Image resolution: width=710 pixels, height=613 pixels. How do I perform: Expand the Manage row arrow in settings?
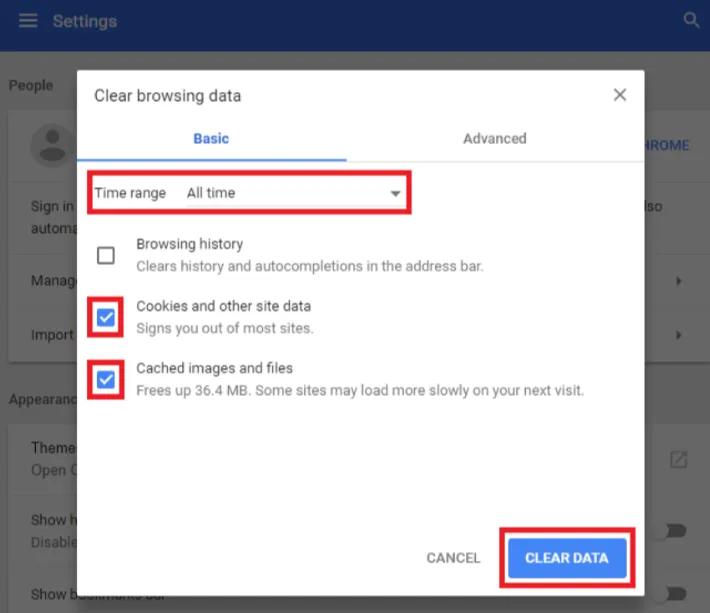(x=678, y=281)
